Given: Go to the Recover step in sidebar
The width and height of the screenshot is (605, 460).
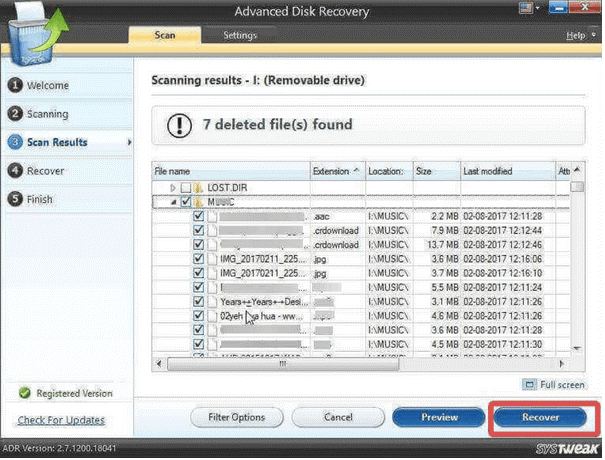Looking at the screenshot, I should pyautogui.click(x=68, y=171).
